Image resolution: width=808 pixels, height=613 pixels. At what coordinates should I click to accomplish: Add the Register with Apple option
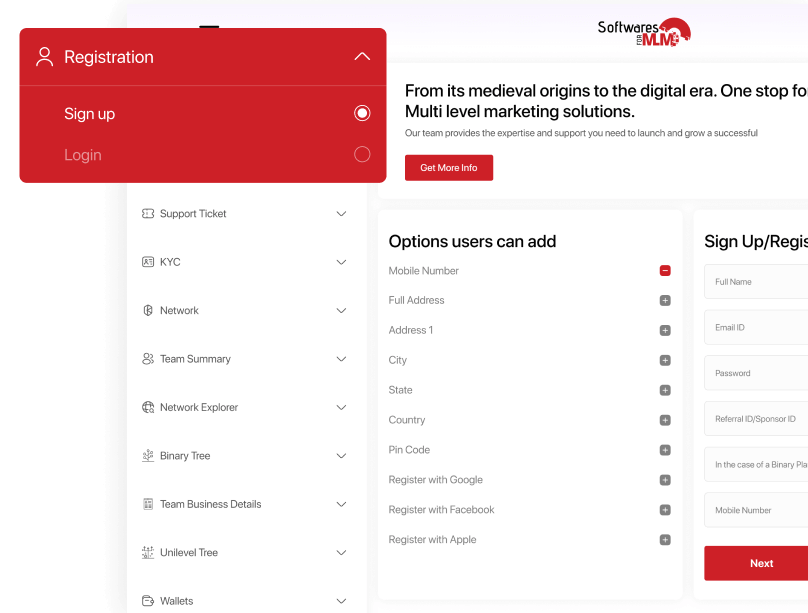(x=665, y=539)
